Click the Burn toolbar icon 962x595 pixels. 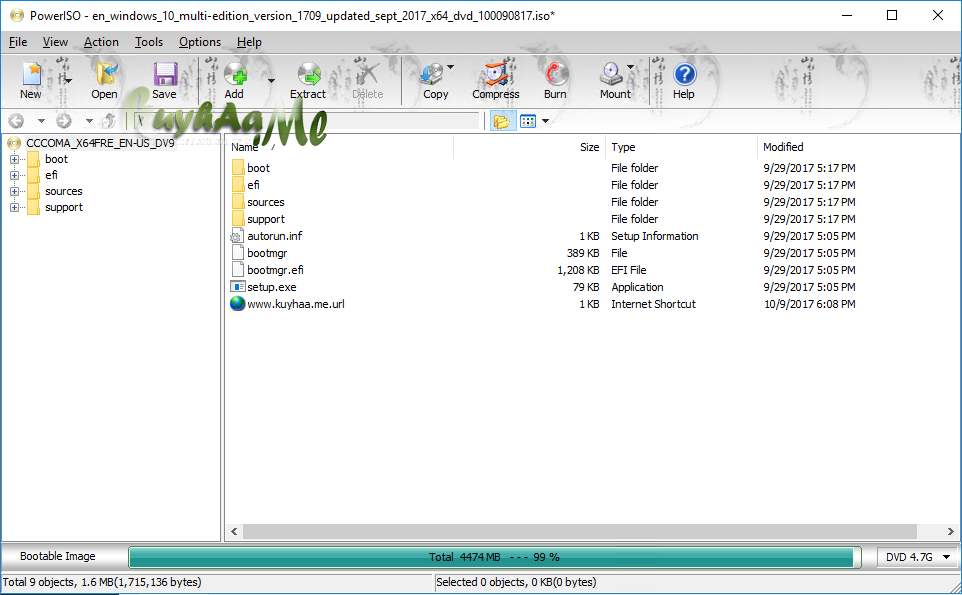pyautogui.click(x=556, y=74)
